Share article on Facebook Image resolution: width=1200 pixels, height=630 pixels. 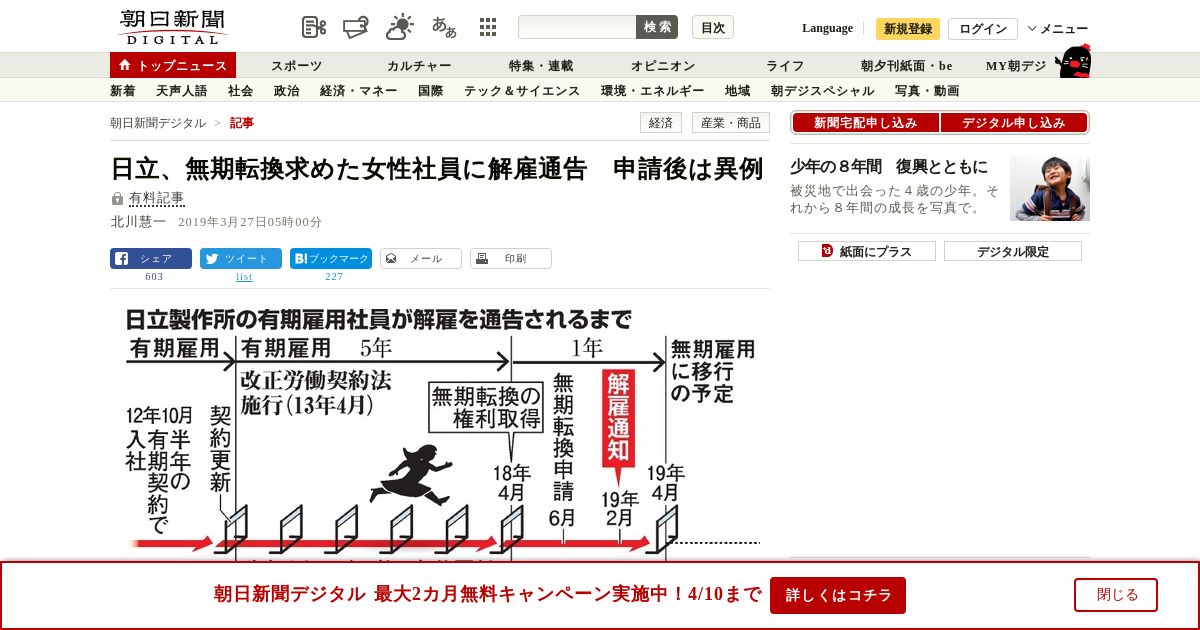(x=151, y=258)
